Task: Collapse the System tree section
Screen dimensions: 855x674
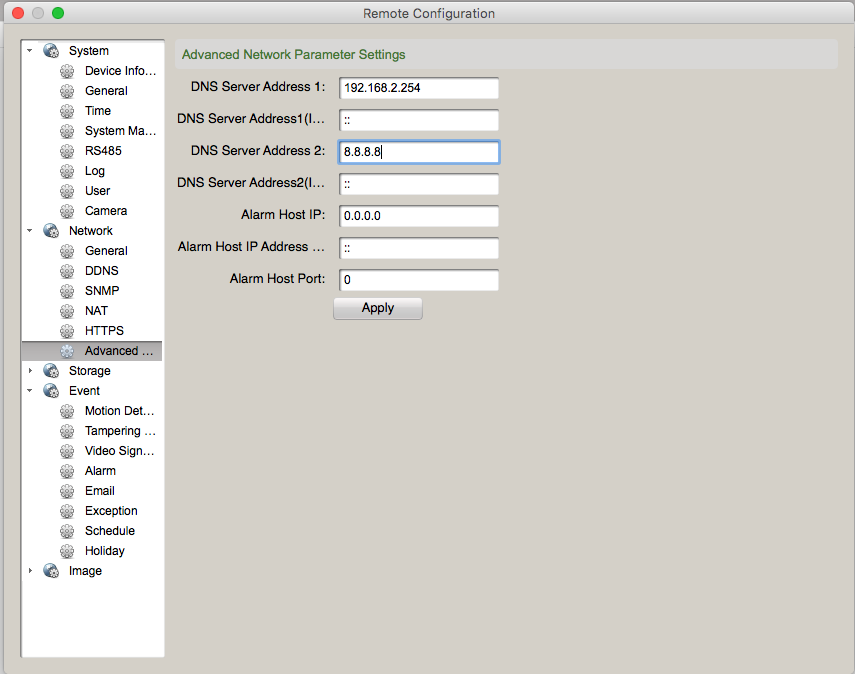Action: click(x=30, y=51)
